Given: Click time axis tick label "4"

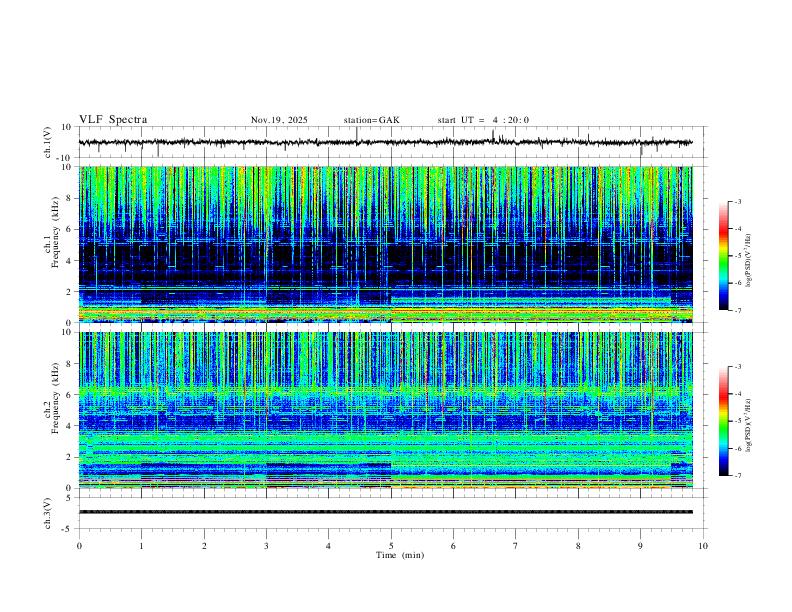Looking at the screenshot, I should [328, 546].
